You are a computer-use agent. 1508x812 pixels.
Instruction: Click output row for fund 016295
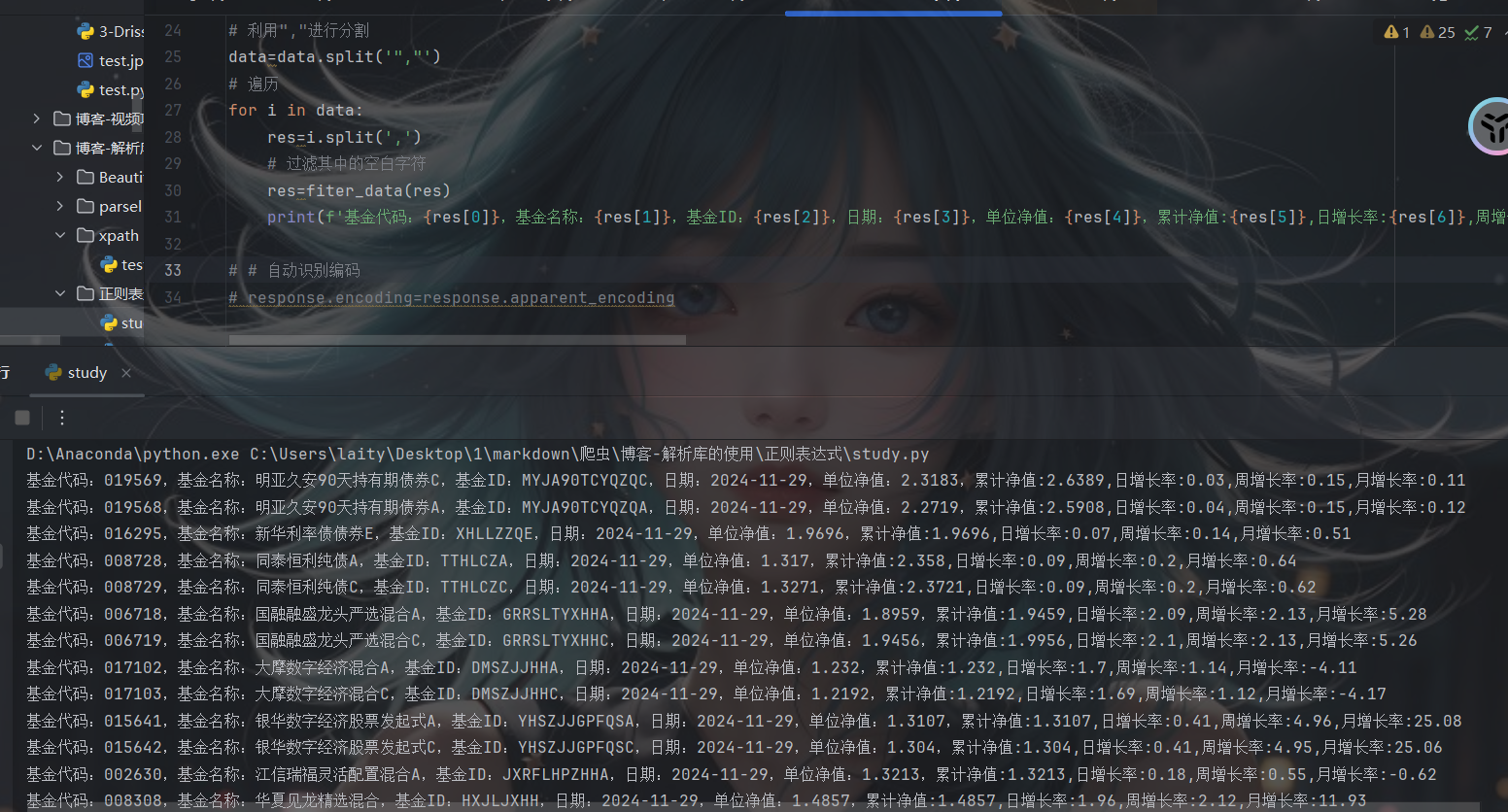[x=688, y=533]
